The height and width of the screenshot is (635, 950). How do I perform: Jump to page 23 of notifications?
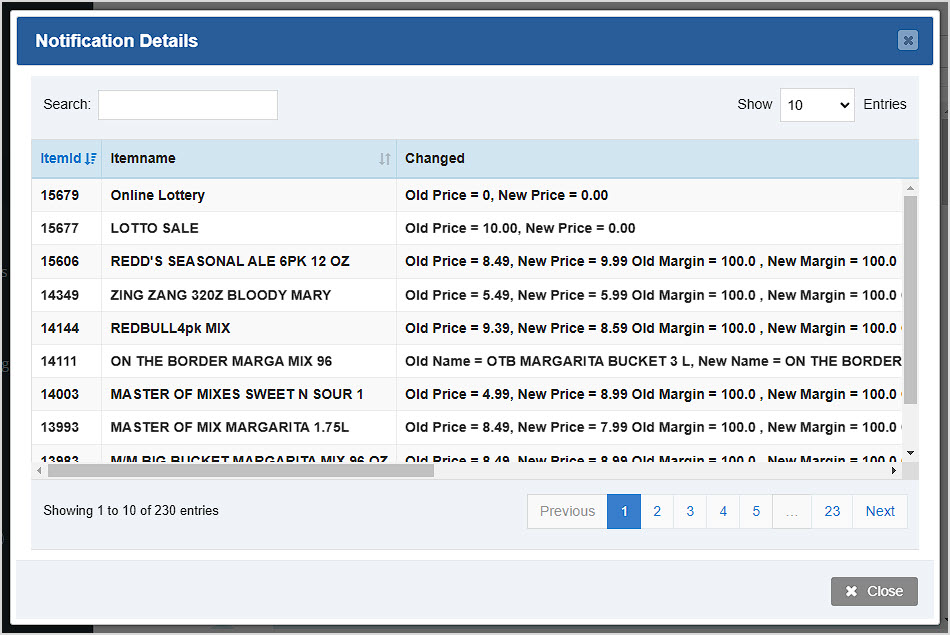832,511
